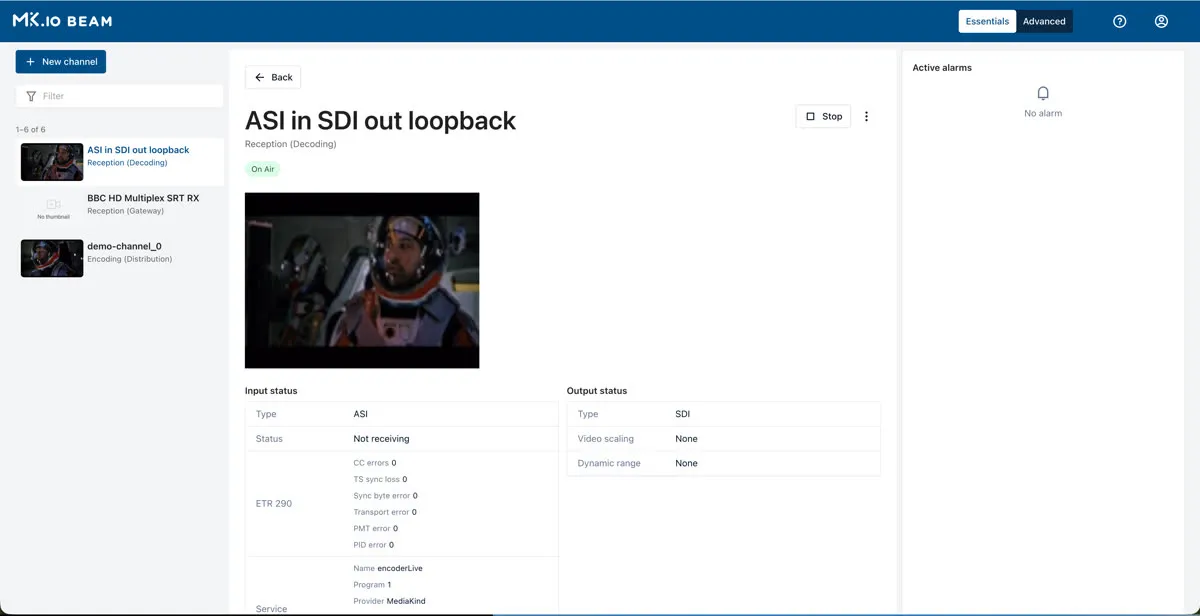Click the '1–6 of 6' channel count
This screenshot has height=616, width=1200.
(x=31, y=129)
